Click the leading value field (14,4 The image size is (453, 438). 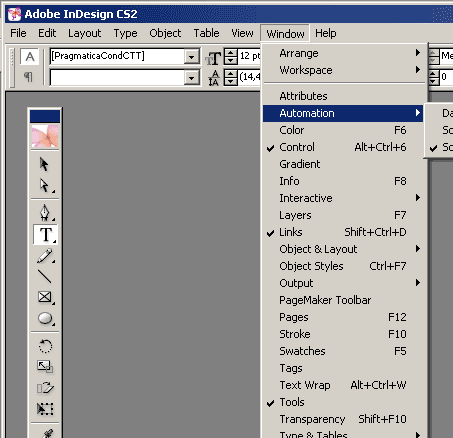tap(249, 77)
